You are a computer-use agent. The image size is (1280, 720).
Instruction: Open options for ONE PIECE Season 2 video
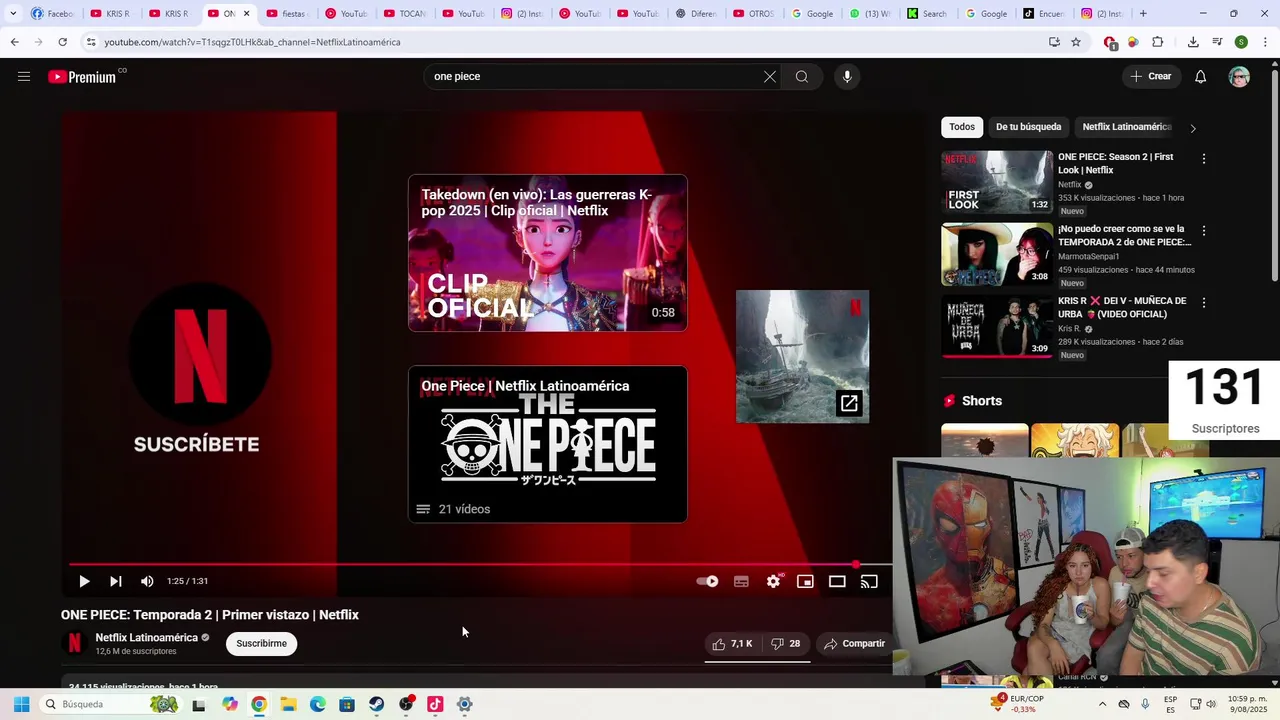[x=1204, y=159]
